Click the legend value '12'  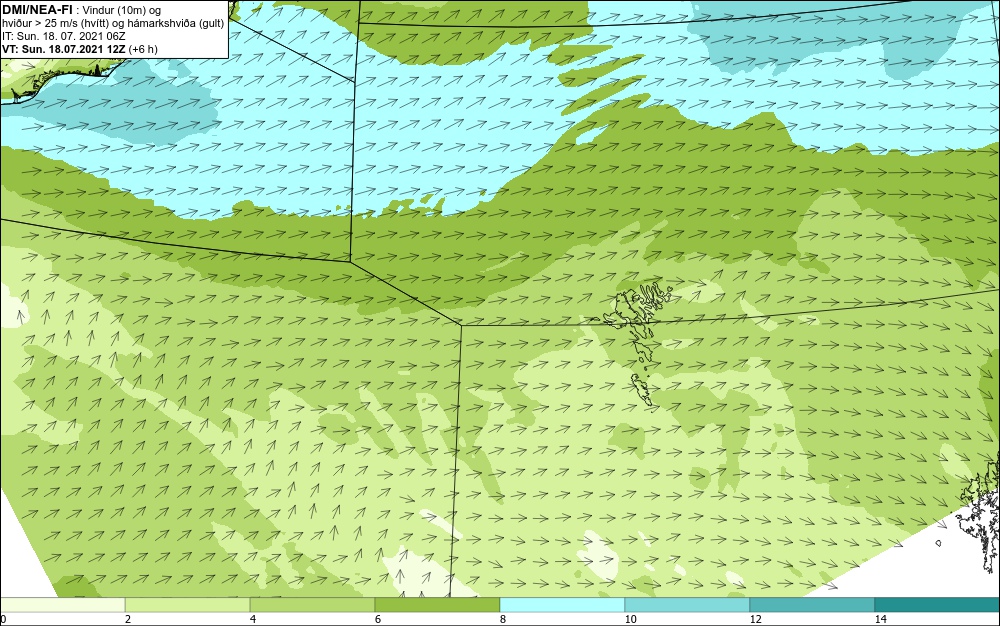(x=755, y=619)
